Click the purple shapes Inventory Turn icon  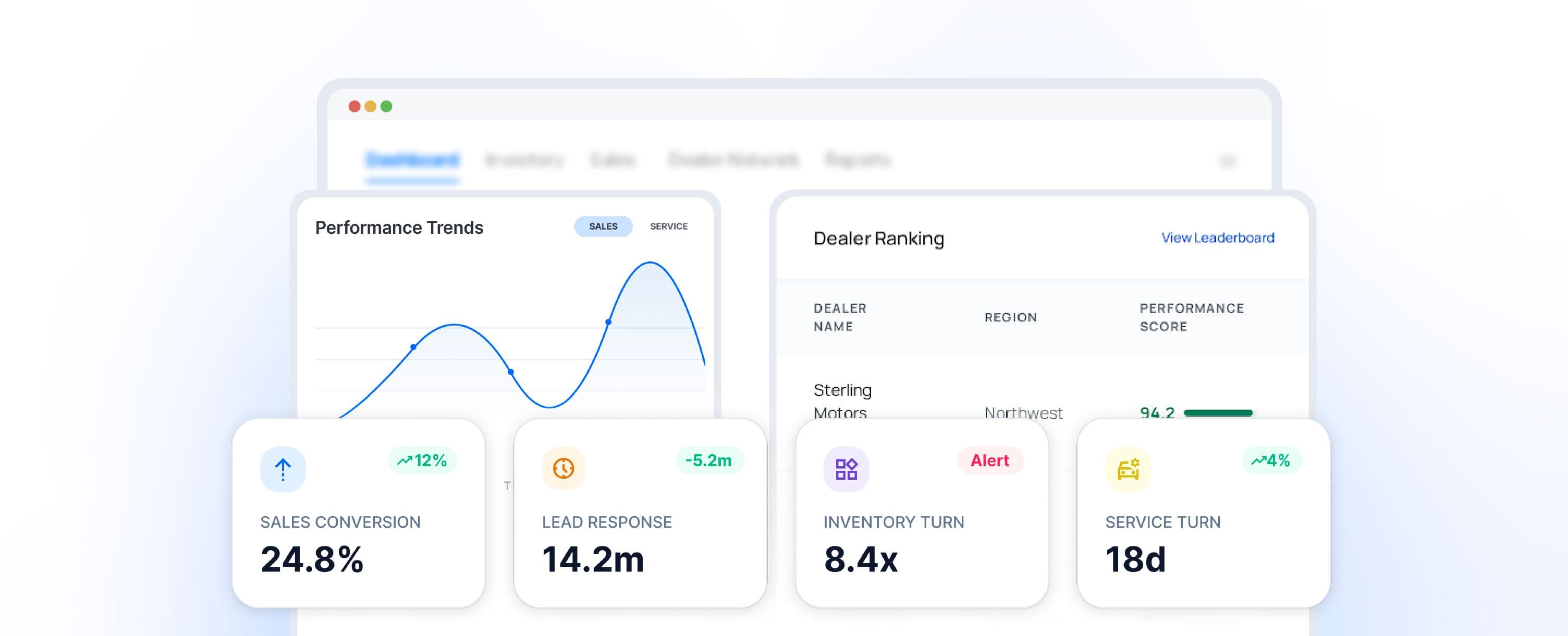coord(846,469)
